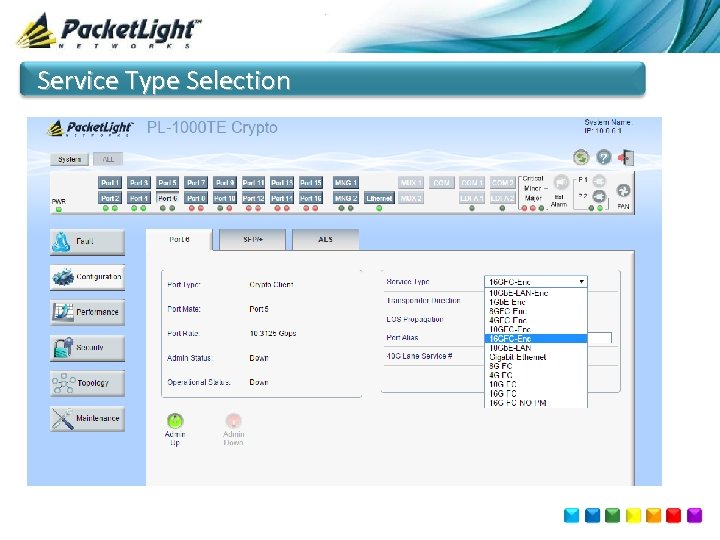Select Port 2 on the chassis
The image size is (720, 540).
pyautogui.click(x=110, y=198)
